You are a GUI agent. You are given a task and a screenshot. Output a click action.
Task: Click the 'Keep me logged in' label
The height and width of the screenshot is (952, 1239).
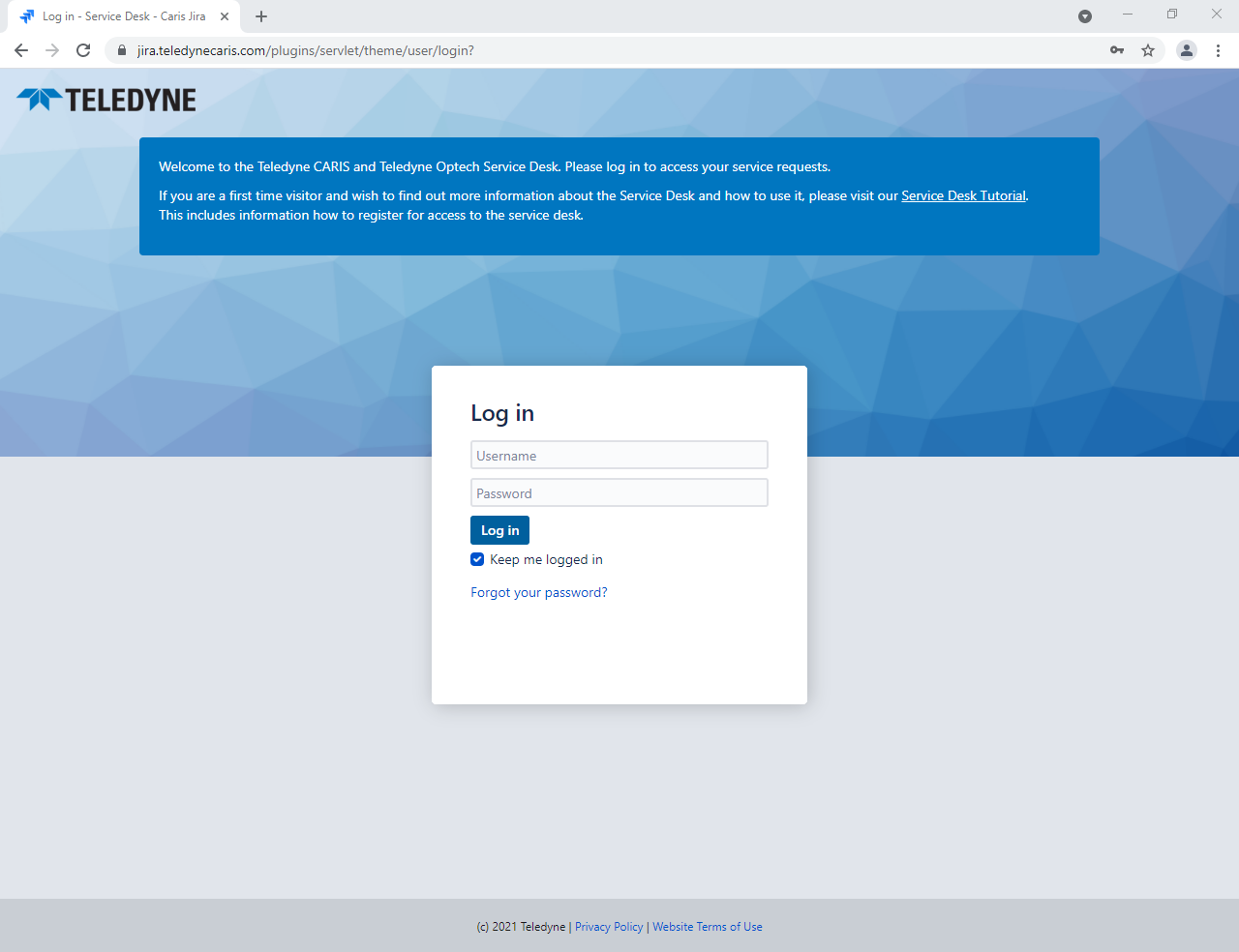546,559
